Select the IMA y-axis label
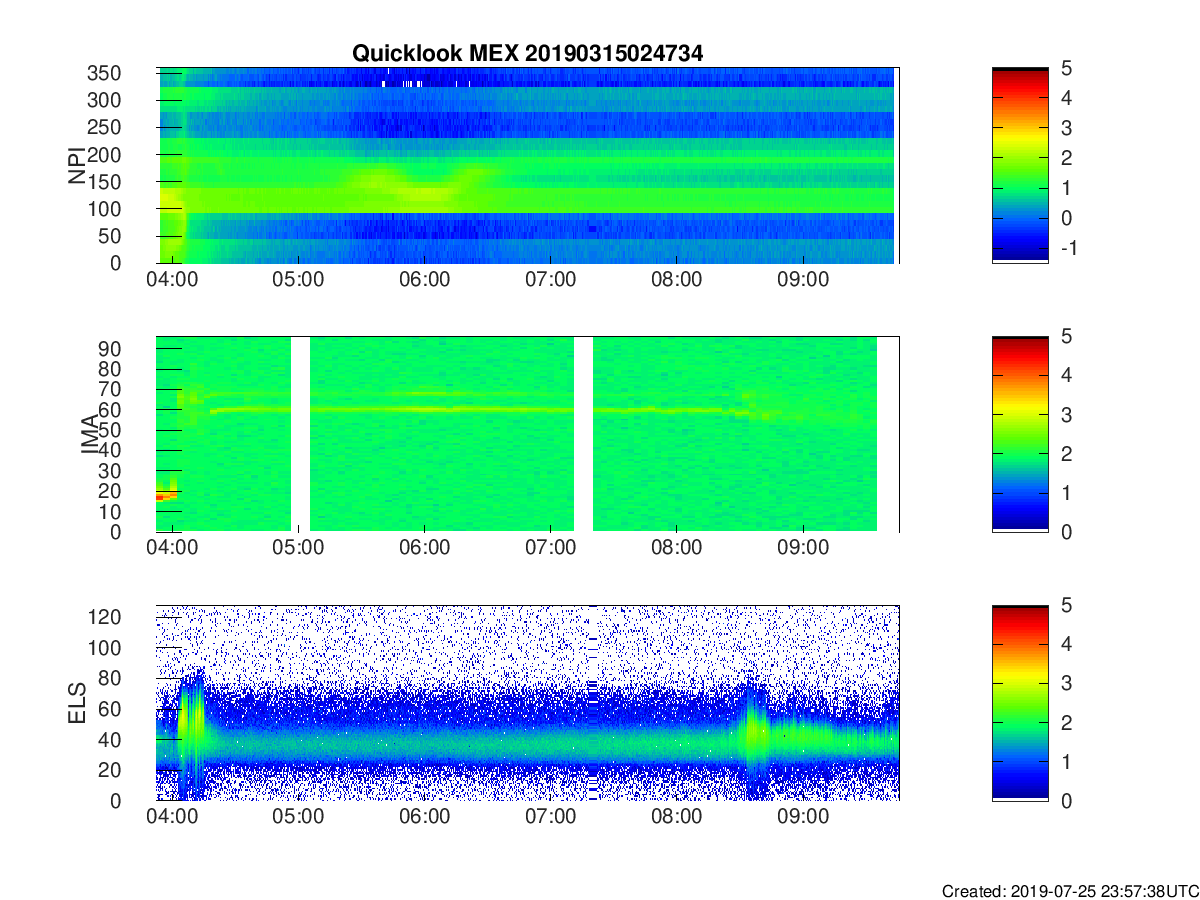 pyautogui.click(x=89, y=433)
